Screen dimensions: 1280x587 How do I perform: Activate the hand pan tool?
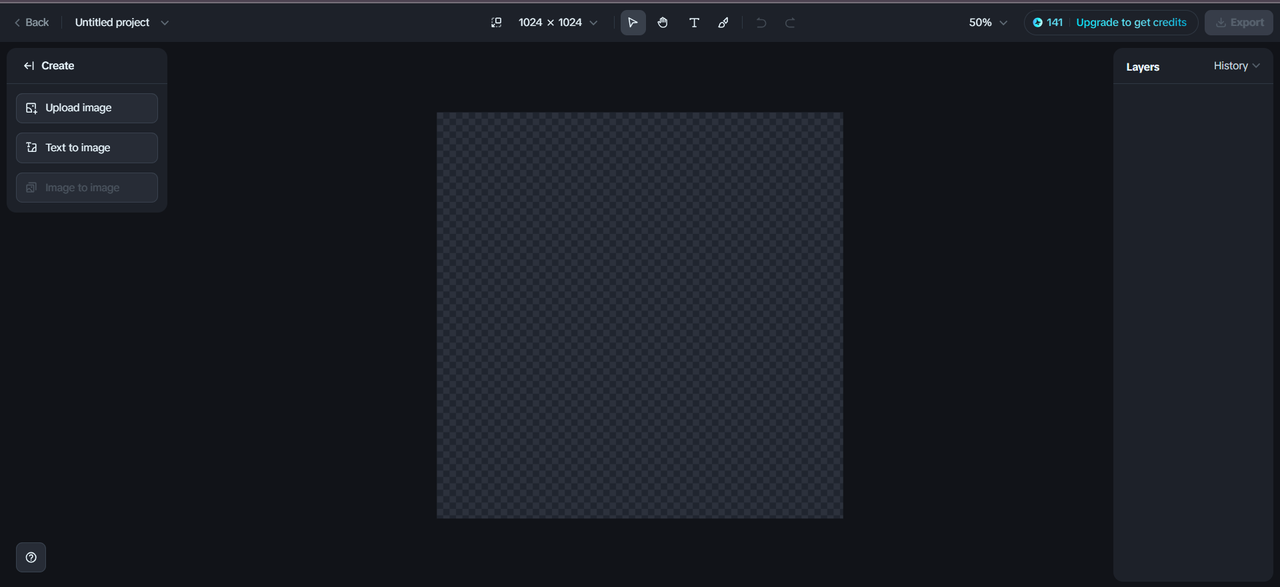click(x=663, y=22)
